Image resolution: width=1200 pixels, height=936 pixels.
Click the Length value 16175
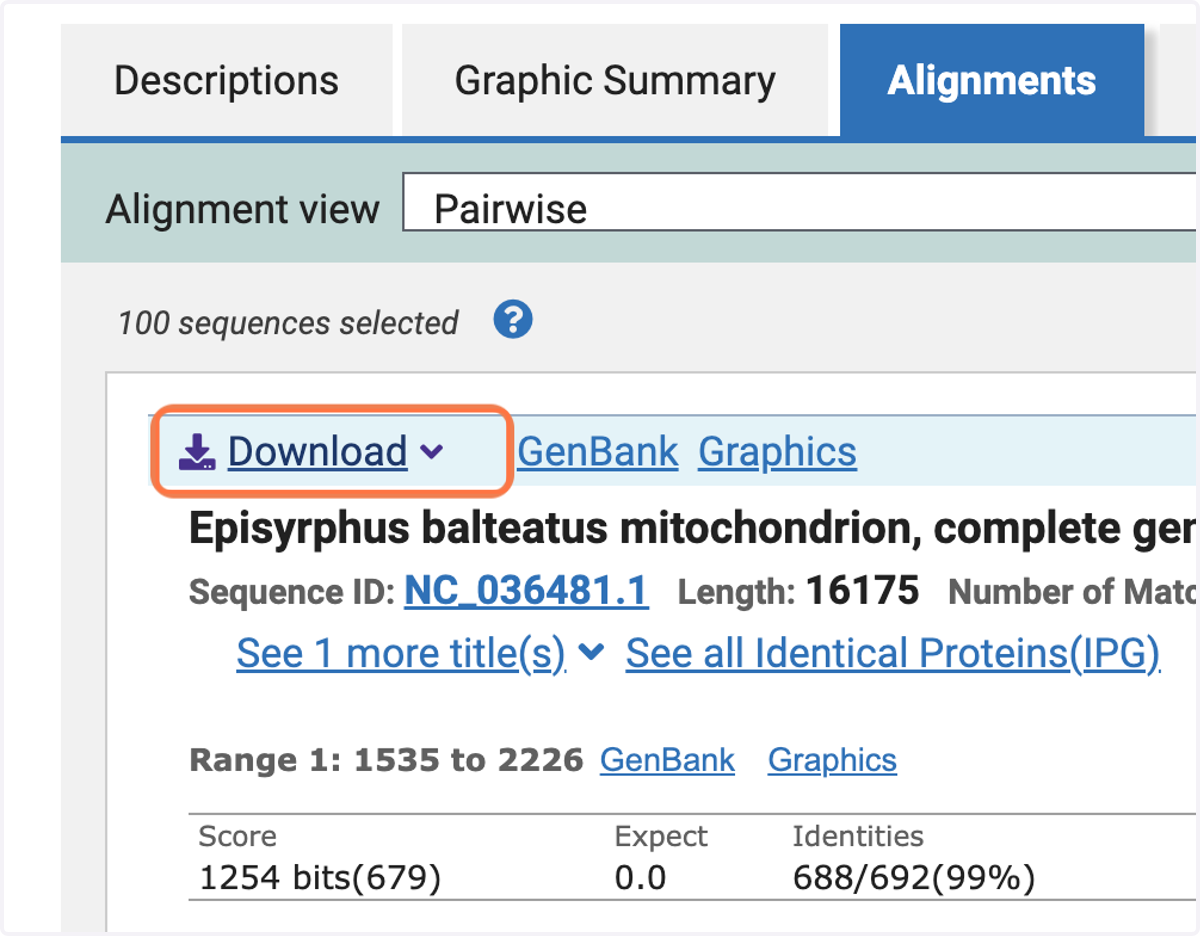point(862,591)
